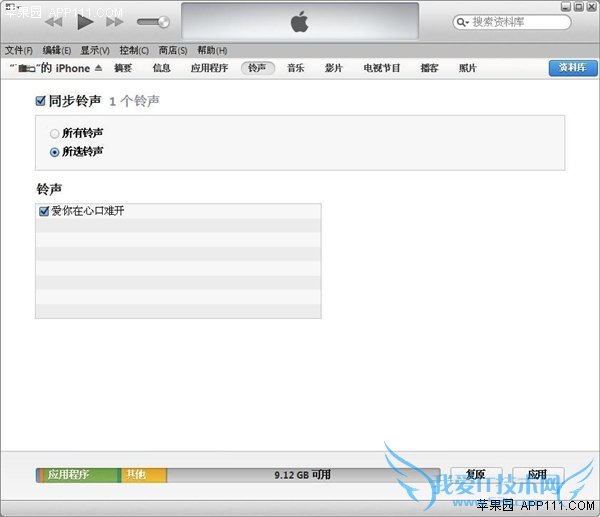Screen dimensions: 600x517
Task: Toggle the 同步铃声 (Sync Ringtones) checkbox
Action: click(x=40, y=101)
